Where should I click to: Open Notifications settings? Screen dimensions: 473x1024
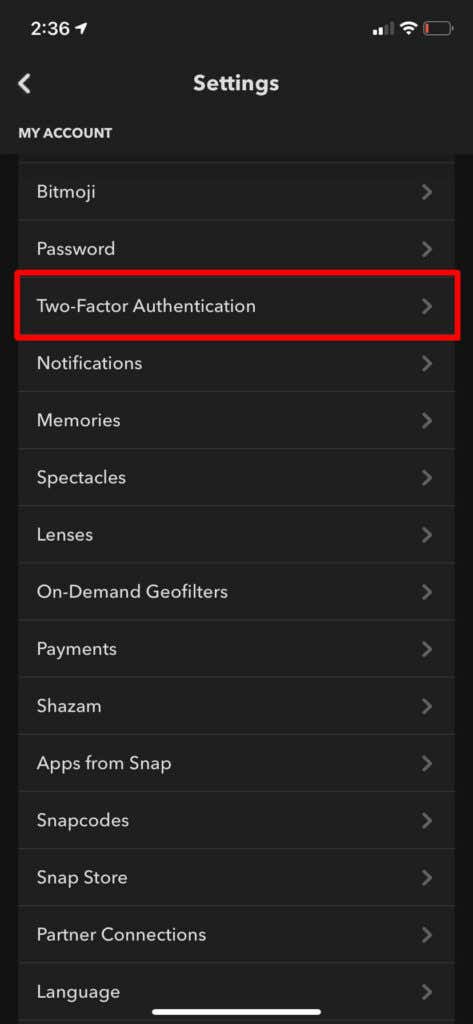coord(236,363)
